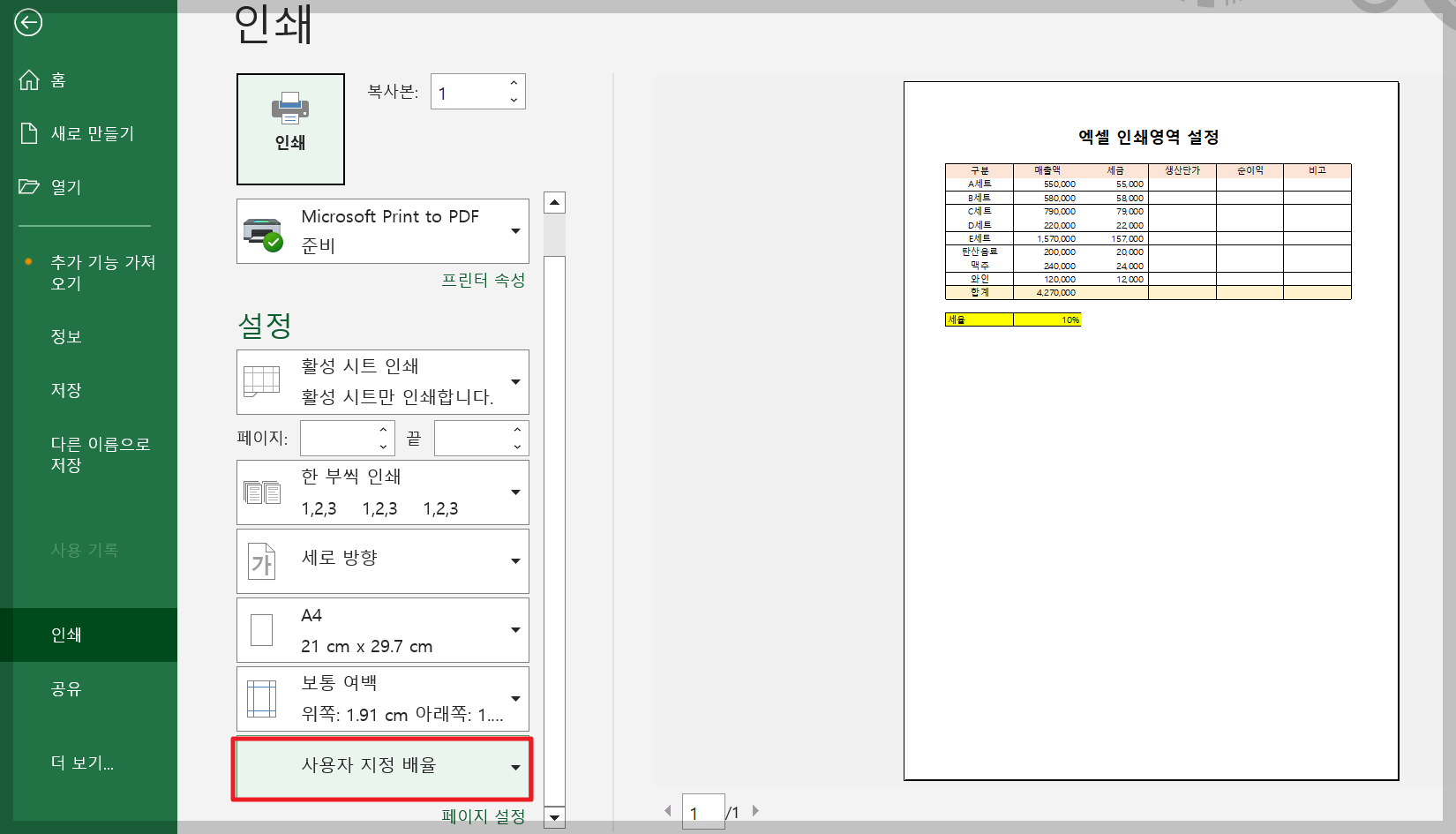The image size is (1456, 834).
Task: Increase copies with the up stepper arrow
Action: (514, 82)
